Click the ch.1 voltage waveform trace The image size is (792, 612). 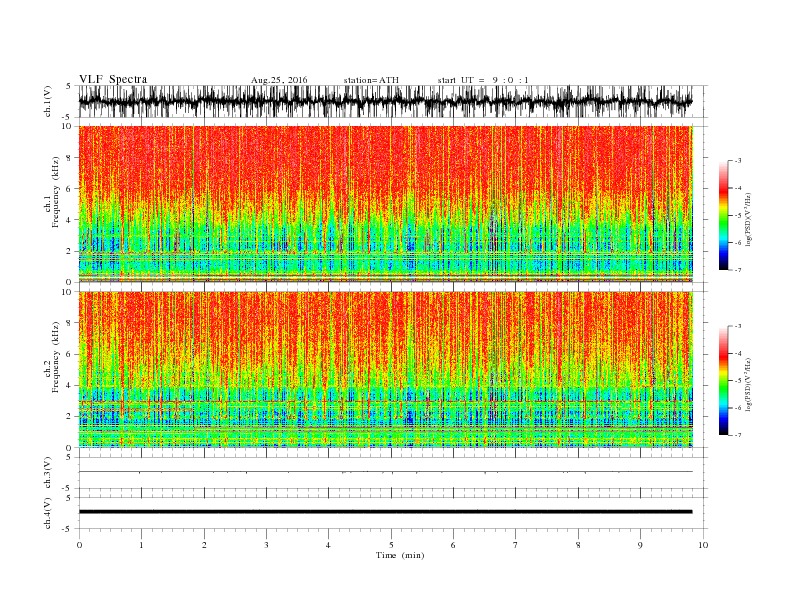point(385,101)
